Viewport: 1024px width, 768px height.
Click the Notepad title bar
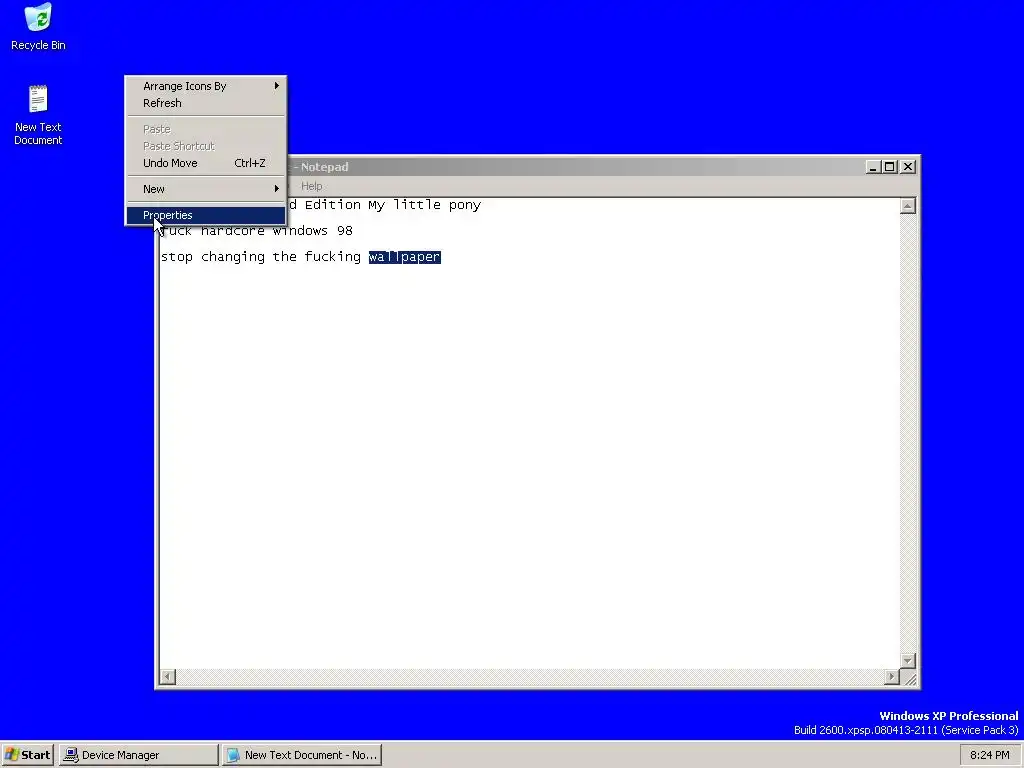click(x=537, y=167)
